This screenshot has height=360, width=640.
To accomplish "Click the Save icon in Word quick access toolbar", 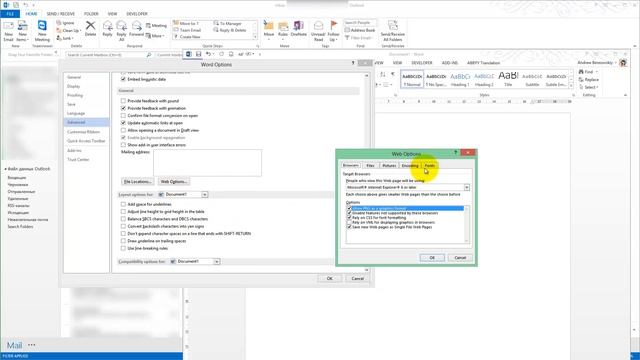I will 198,54.
